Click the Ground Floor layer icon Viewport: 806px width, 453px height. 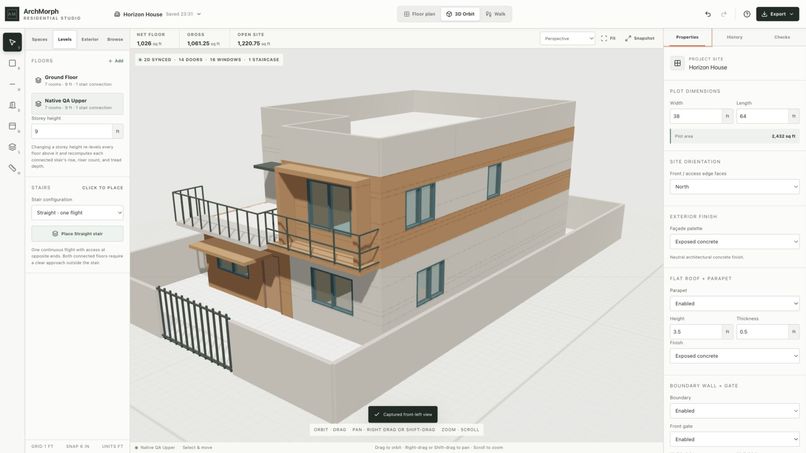[x=38, y=80]
